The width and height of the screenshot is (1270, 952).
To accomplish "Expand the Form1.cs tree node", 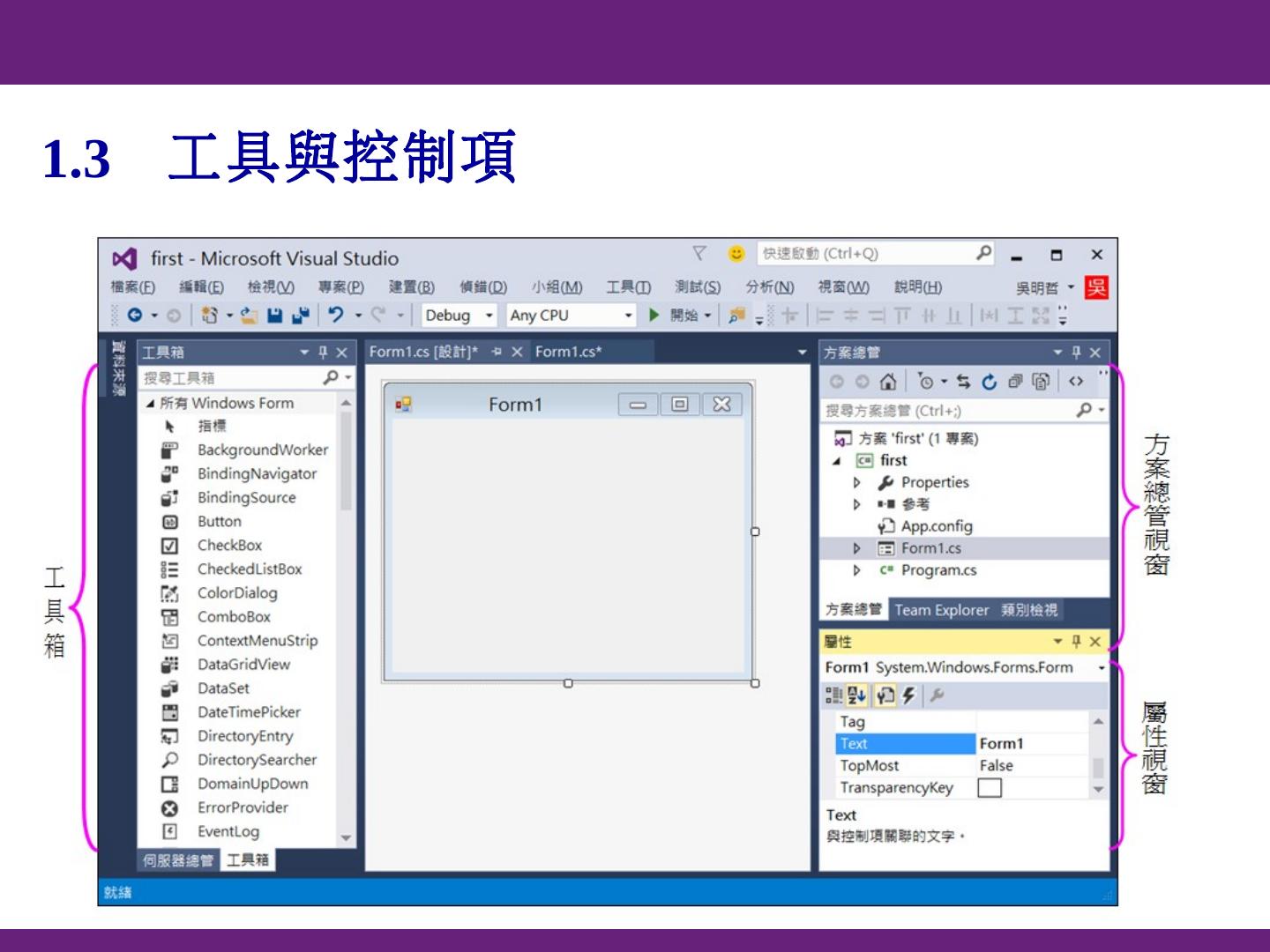I will pyautogui.click(x=856, y=548).
